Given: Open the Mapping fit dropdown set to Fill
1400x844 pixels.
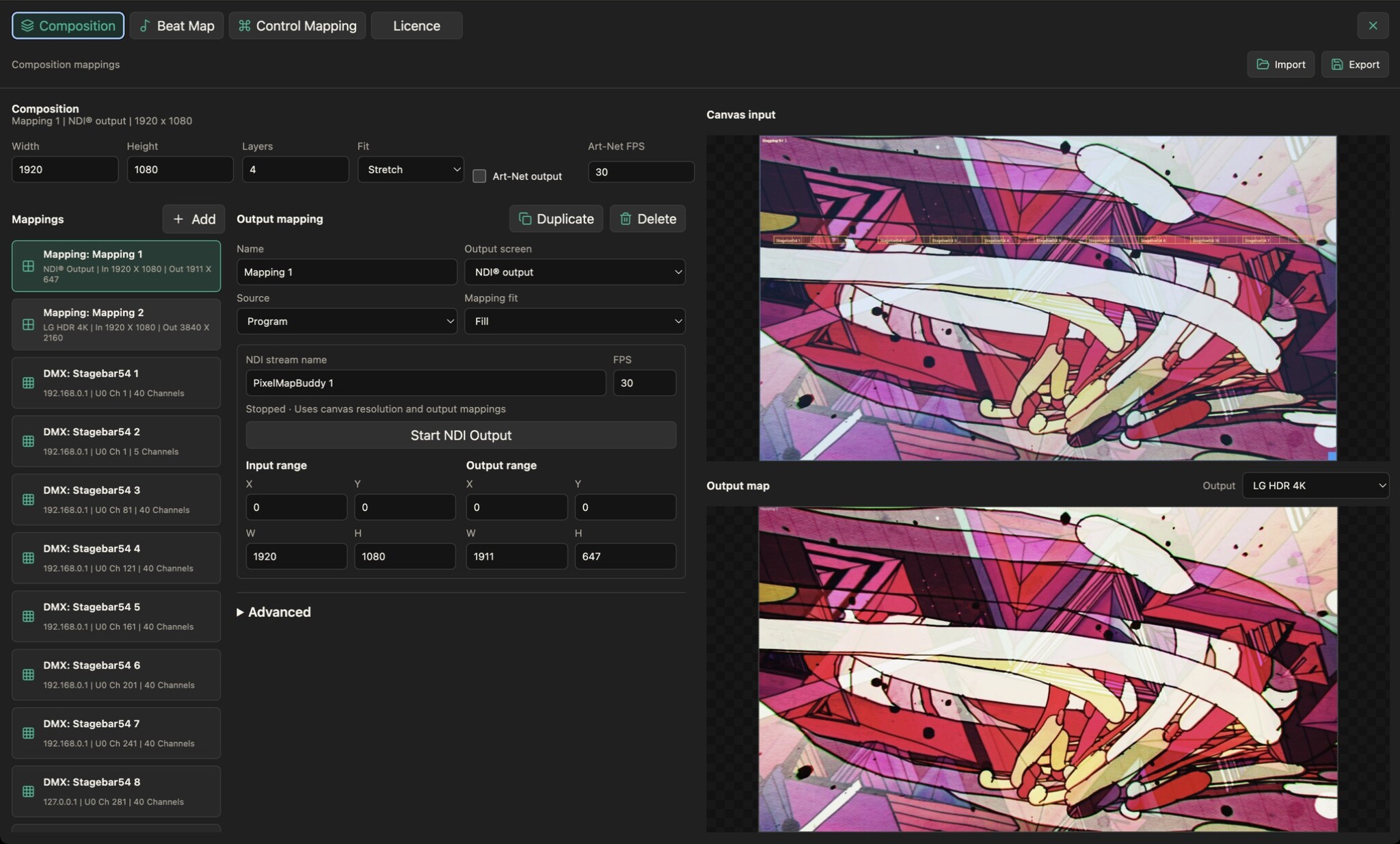Looking at the screenshot, I should click(575, 321).
